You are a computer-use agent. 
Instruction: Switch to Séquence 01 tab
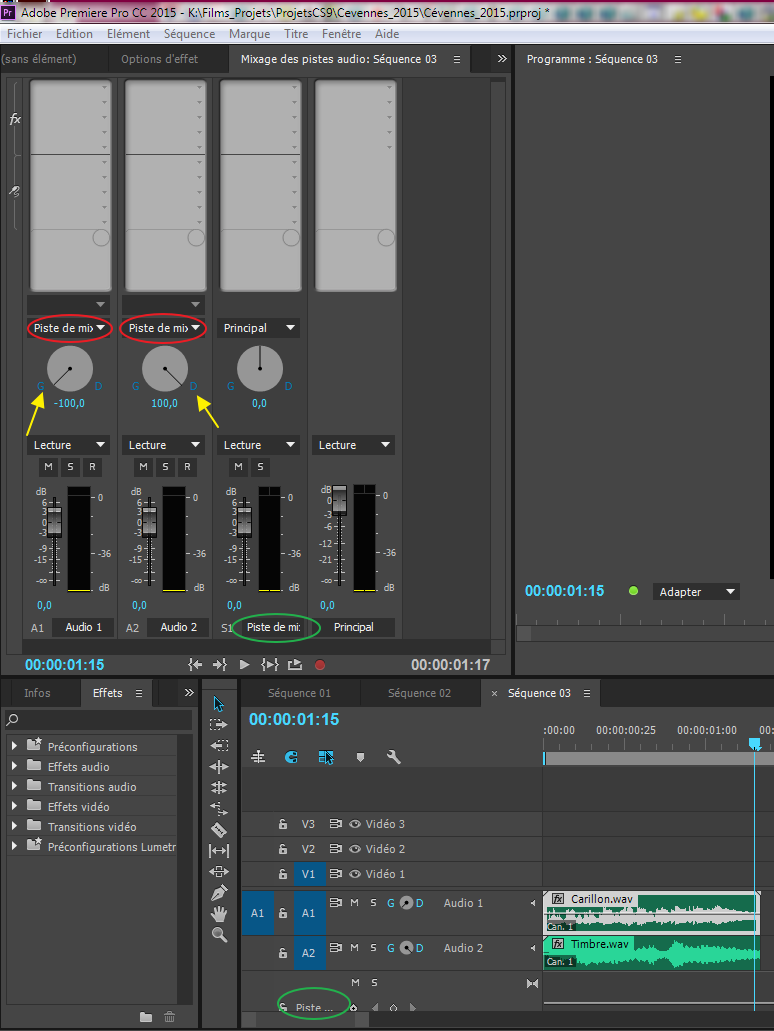299,693
